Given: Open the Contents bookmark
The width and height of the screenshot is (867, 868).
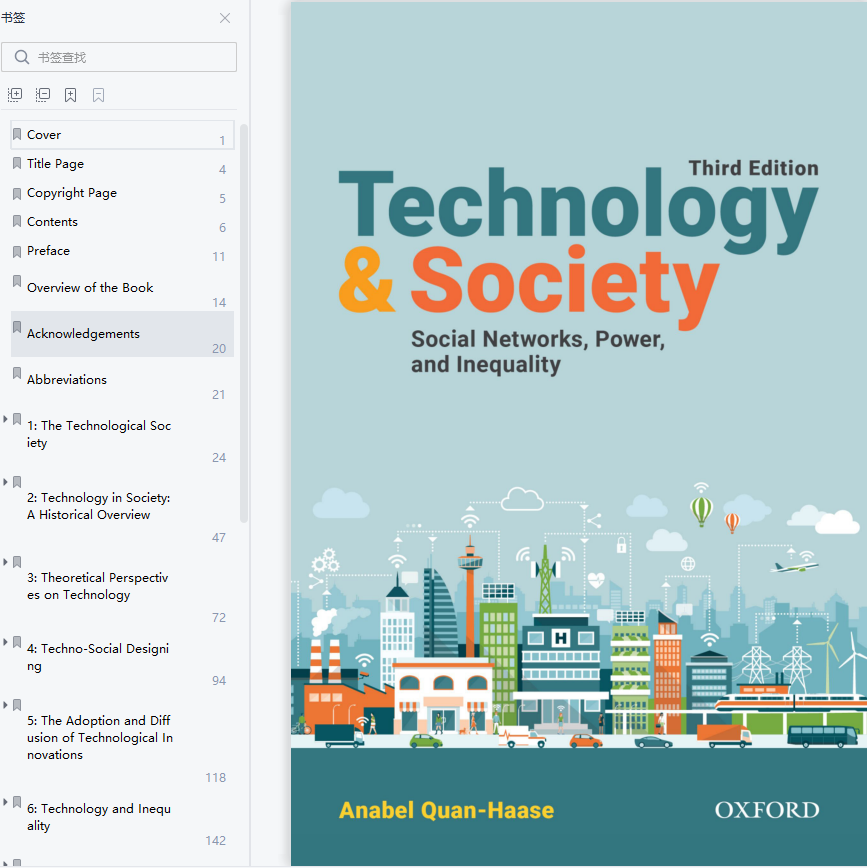Looking at the screenshot, I should pos(122,222).
